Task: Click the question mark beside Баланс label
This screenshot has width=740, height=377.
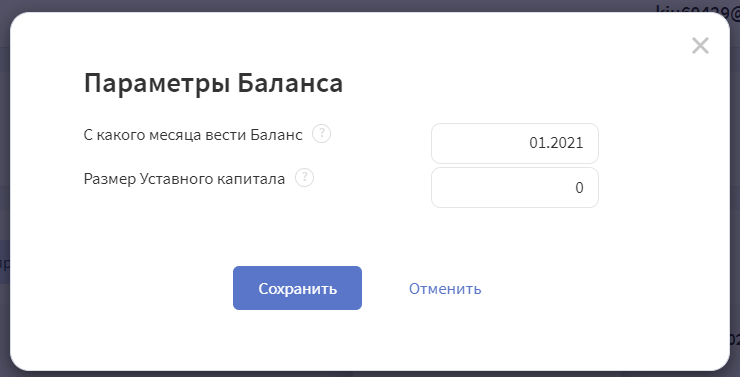Action: (321, 134)
